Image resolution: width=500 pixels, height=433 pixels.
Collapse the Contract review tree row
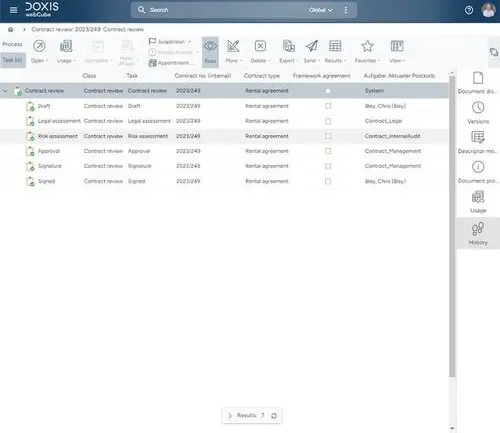[x=5, y=91]
